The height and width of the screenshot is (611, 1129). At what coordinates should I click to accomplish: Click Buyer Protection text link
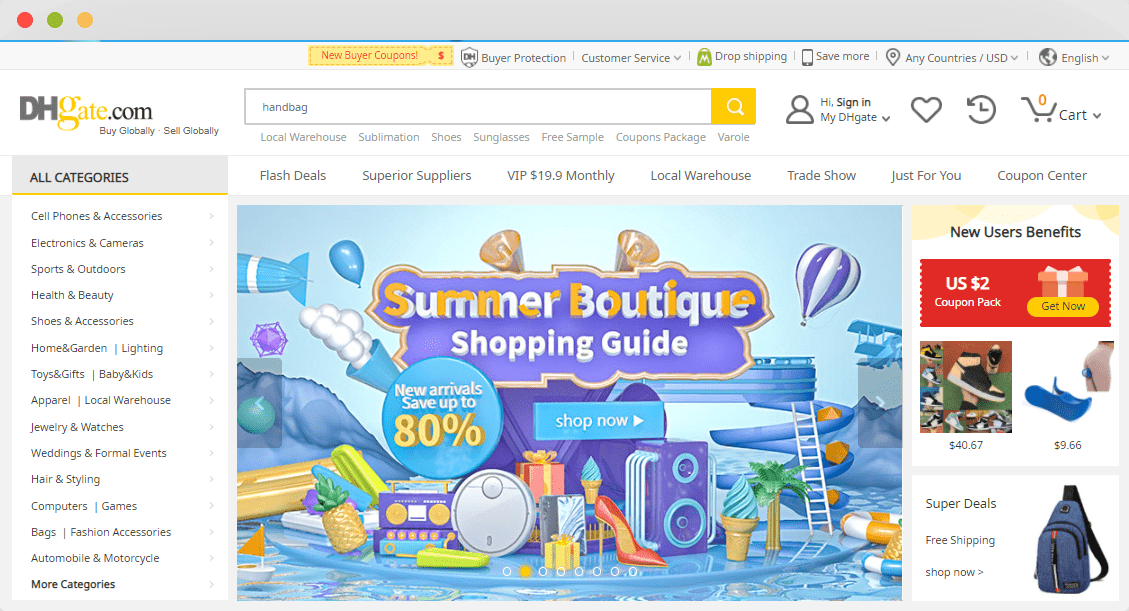point(523,58)
